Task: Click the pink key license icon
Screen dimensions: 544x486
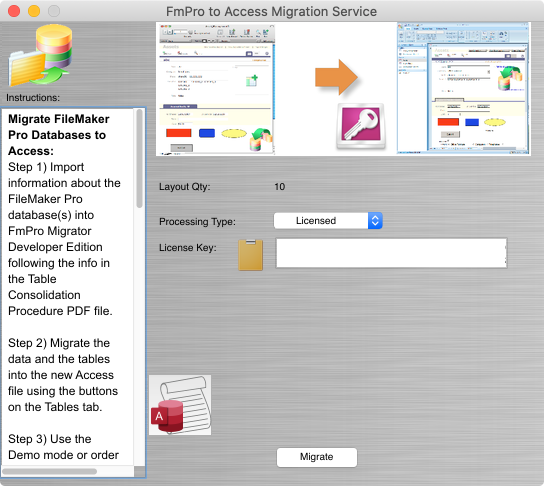Action: pyautogui.click(x=361, y=126)
